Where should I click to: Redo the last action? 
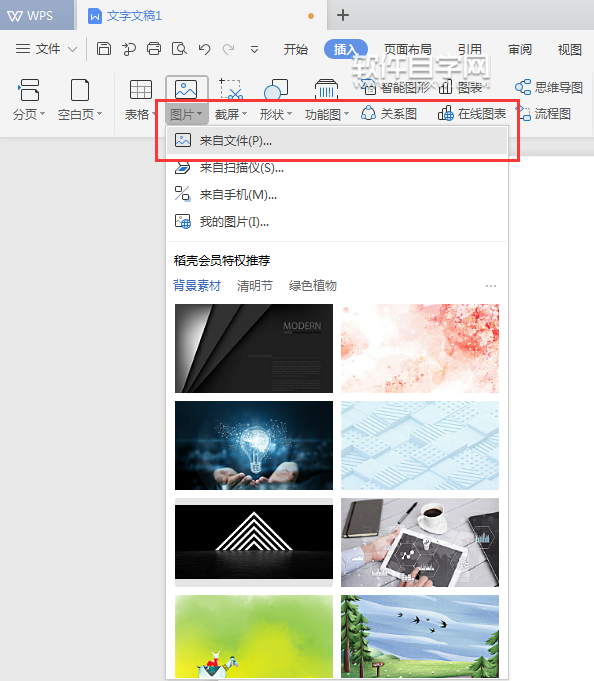[228, 49]
